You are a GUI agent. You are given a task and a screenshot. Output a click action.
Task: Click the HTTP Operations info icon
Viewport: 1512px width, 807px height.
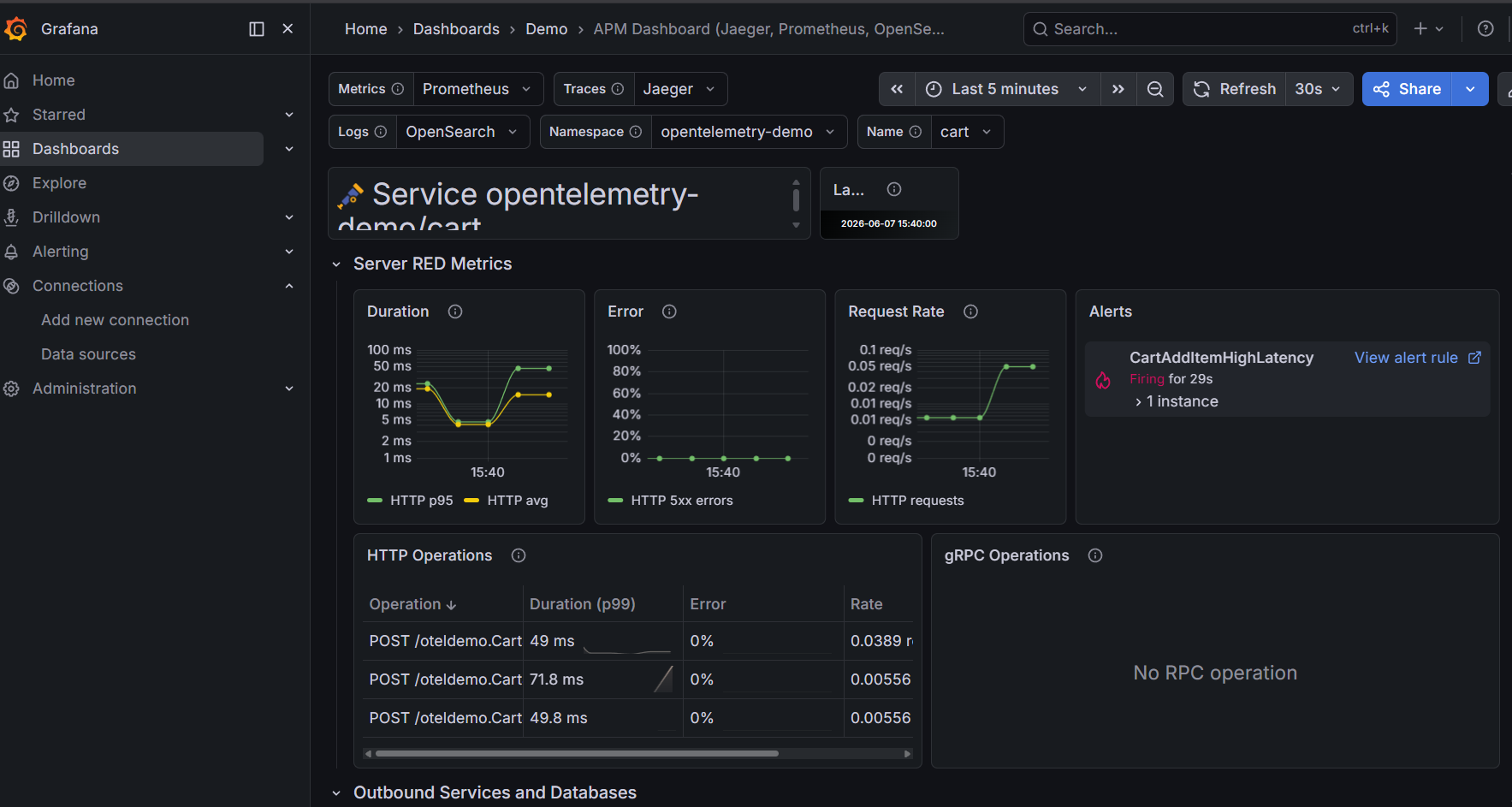[519, 555]
